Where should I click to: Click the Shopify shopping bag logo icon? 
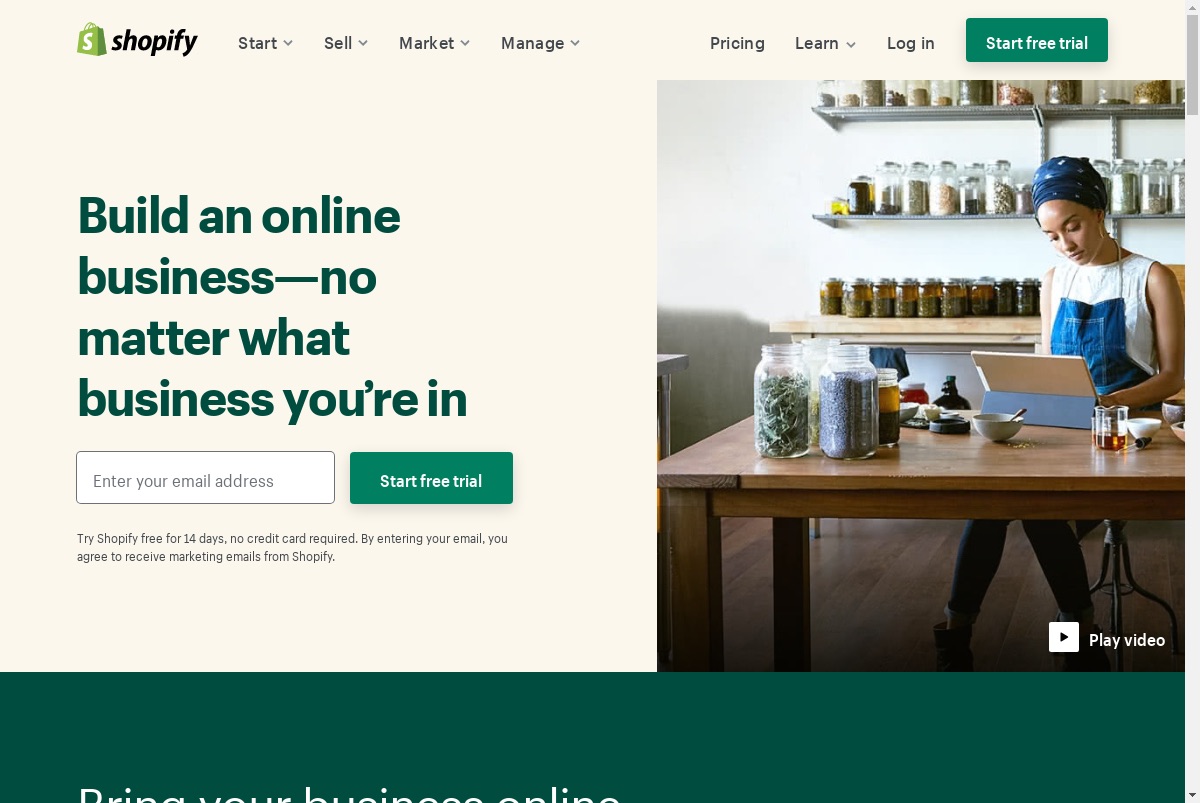(x=92, y=40)
